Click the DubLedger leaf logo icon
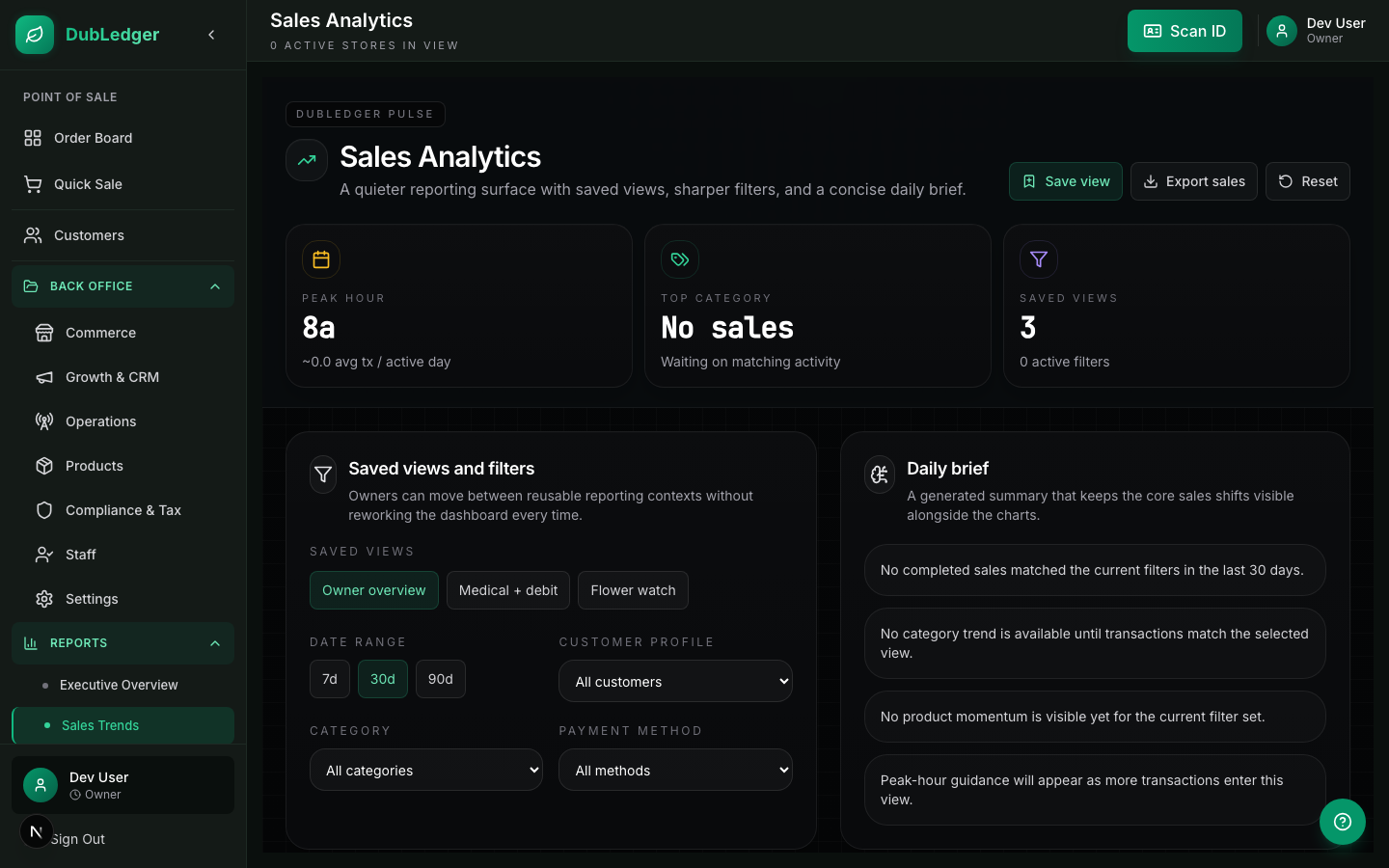 point(35,35)
